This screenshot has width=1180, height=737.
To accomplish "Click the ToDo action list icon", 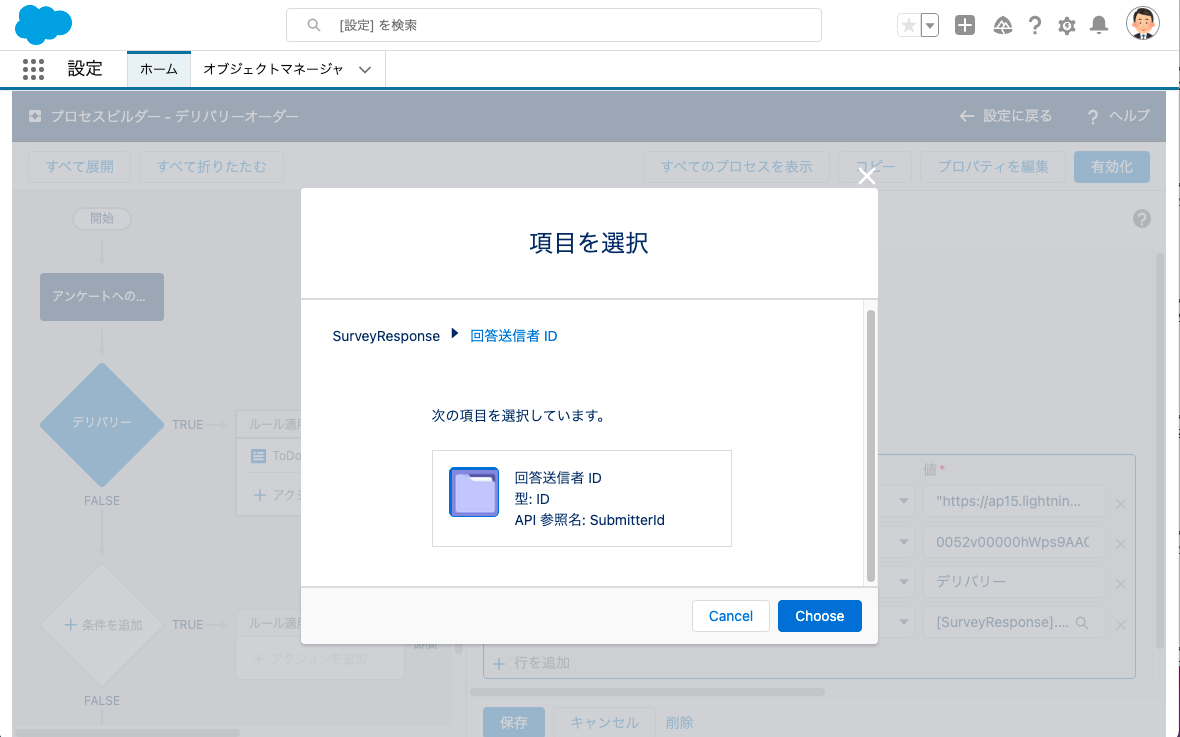I will tap(258, 456).
